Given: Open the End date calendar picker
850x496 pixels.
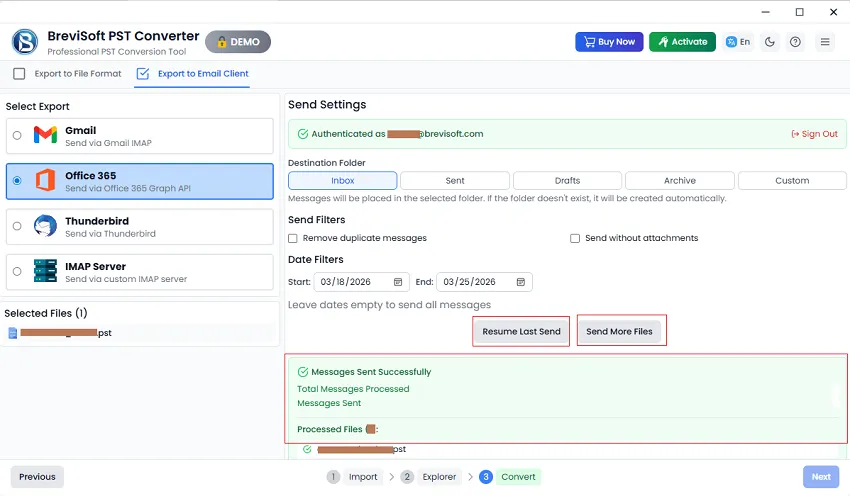Looking at the screenshot, I should coord(521,282).
